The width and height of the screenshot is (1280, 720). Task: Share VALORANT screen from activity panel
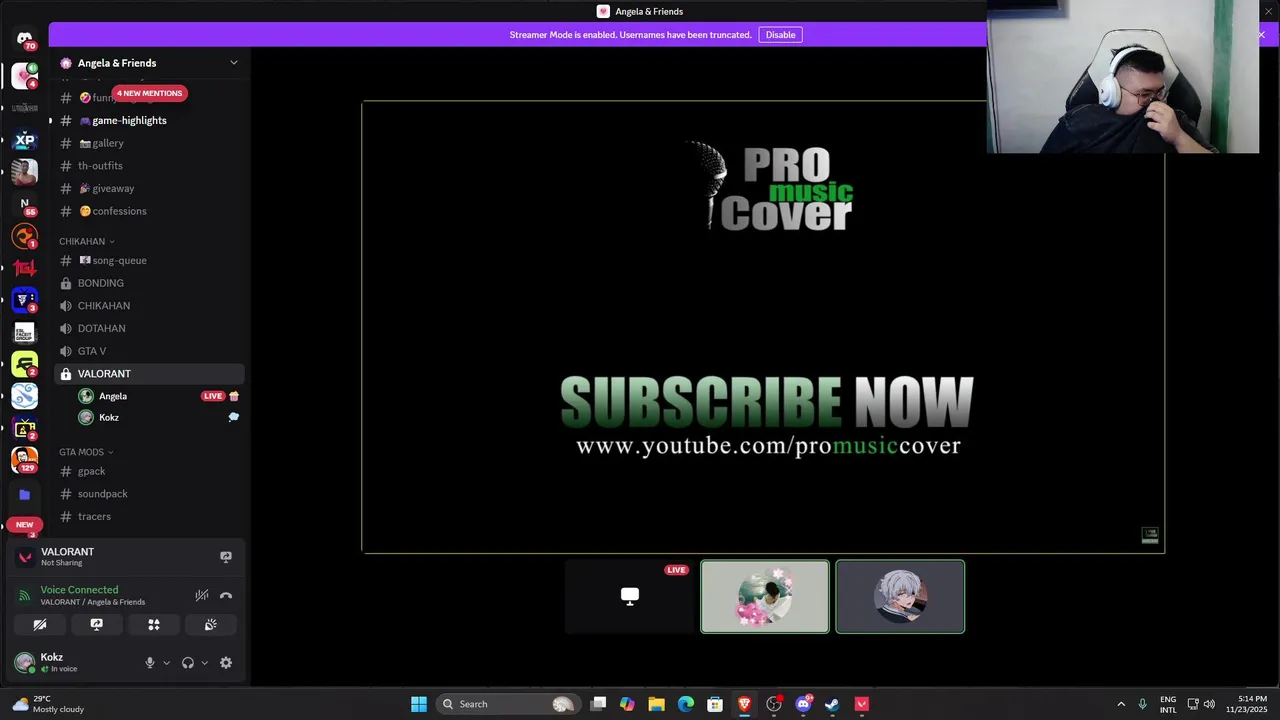(226, 557)
